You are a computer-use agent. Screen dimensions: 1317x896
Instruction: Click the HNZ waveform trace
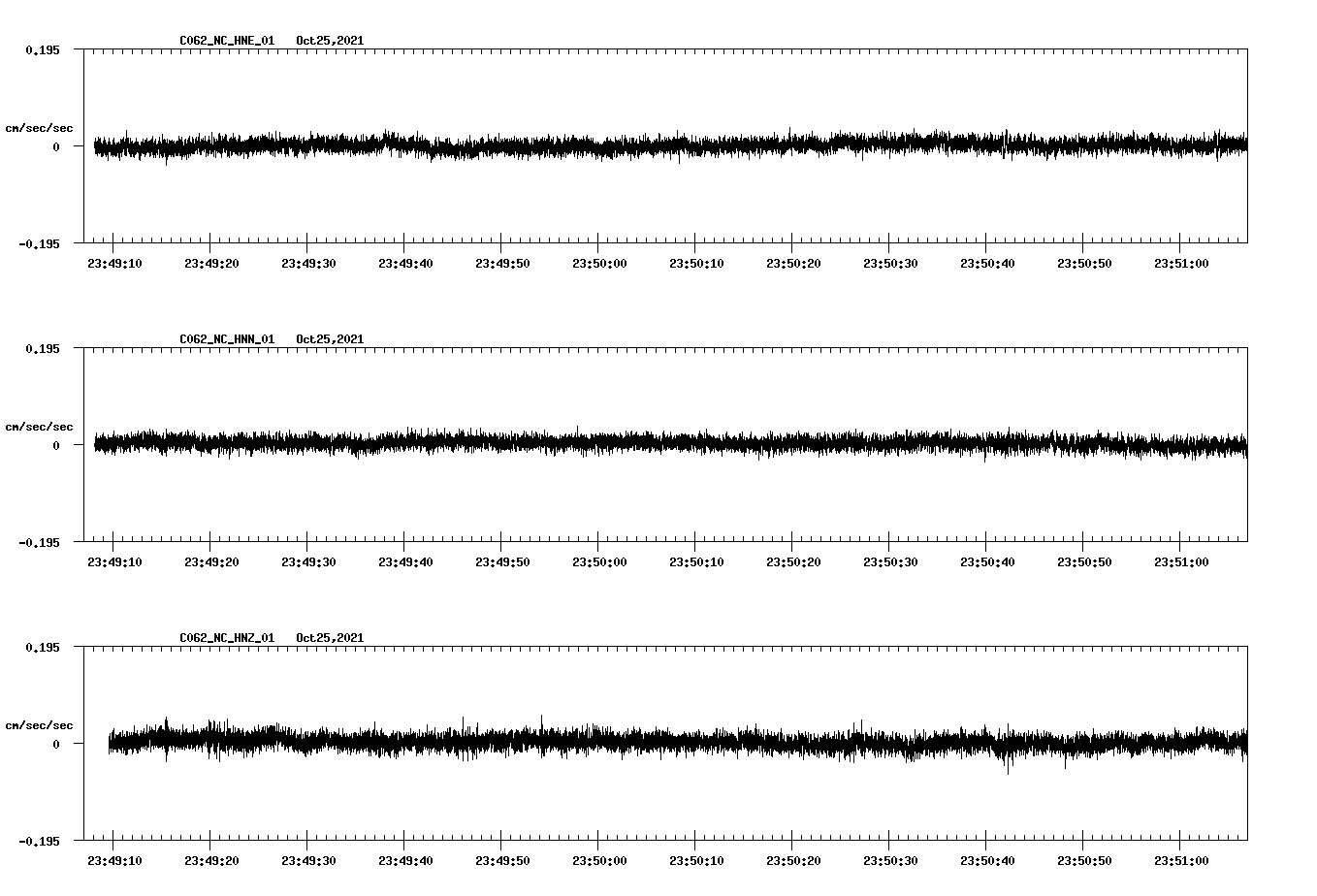click(678, 743)
